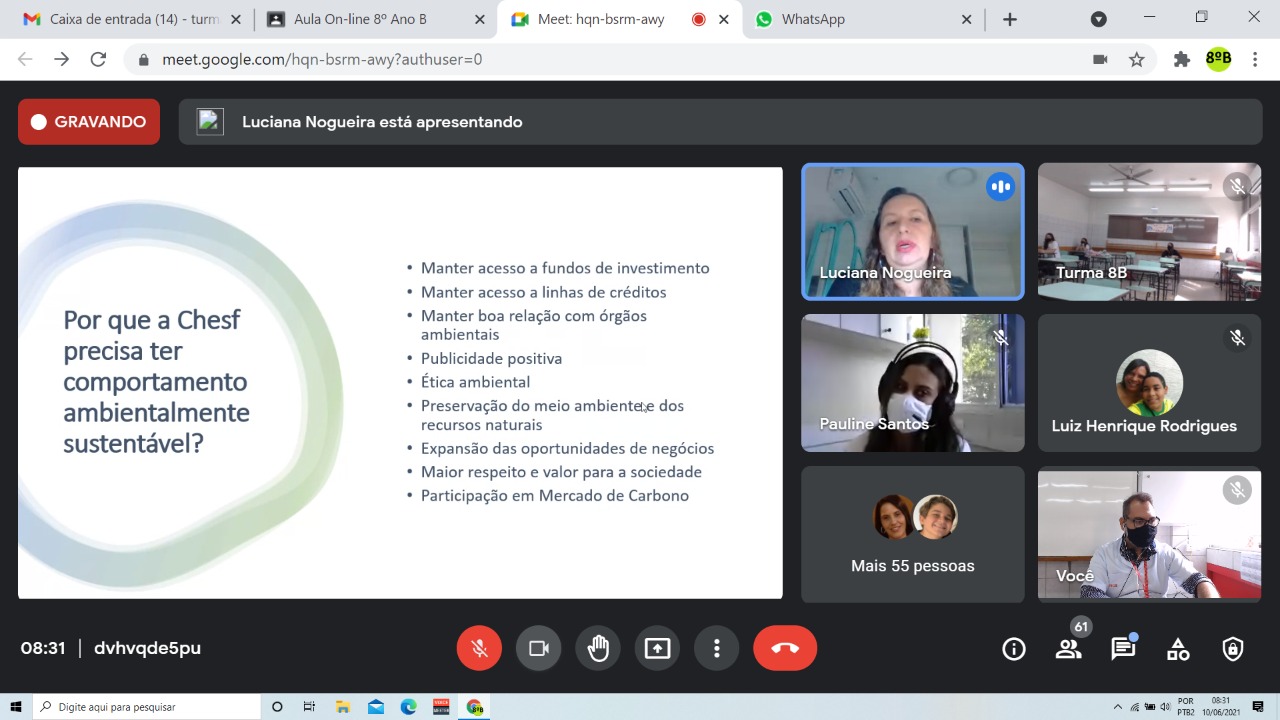
Task: Switch to the Meet hqn-bsrm-awy tab
Action: click(600, 19)
